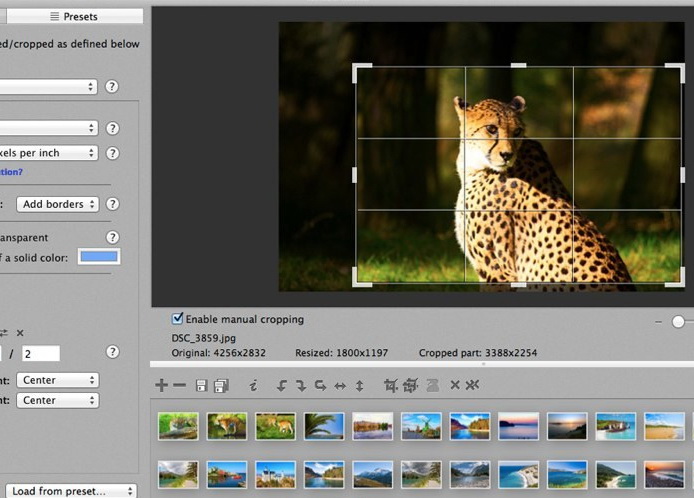
Task: Switch to the Presets tab
Action: click(80, 17)
